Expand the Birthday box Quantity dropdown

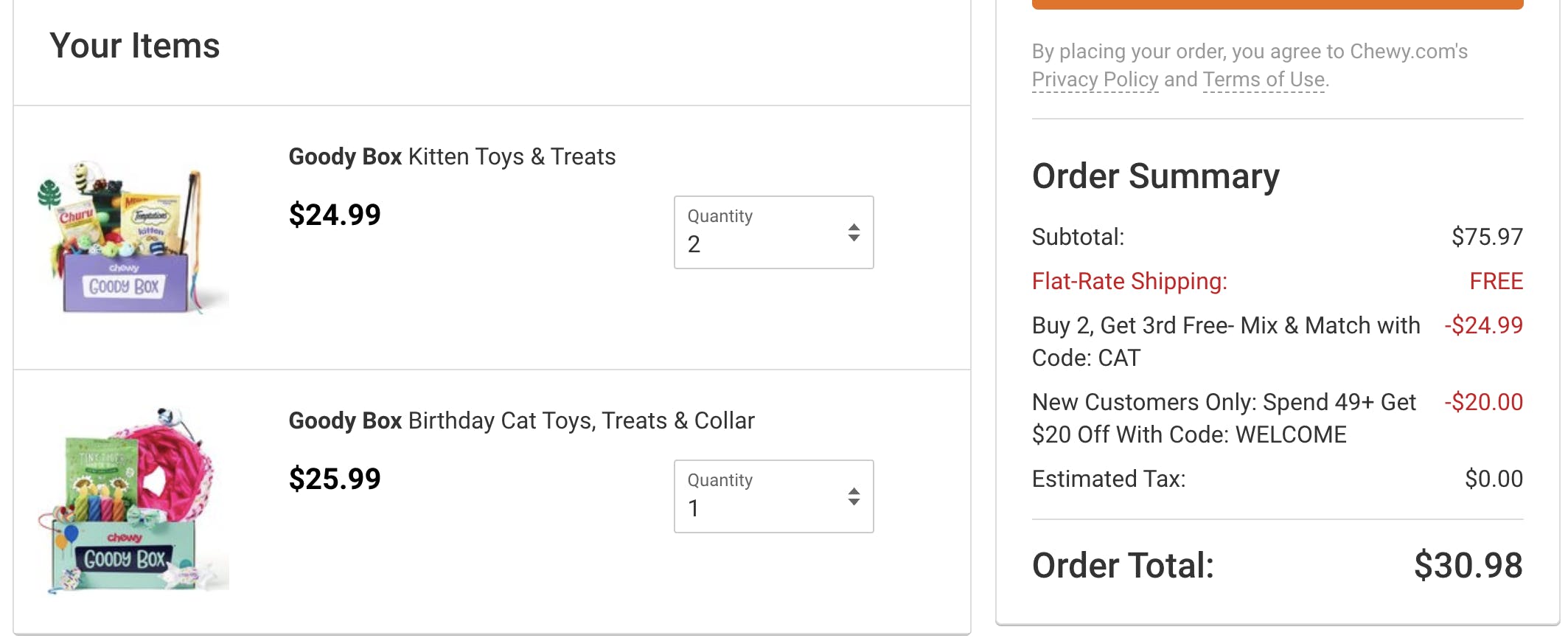click(773, 496)
